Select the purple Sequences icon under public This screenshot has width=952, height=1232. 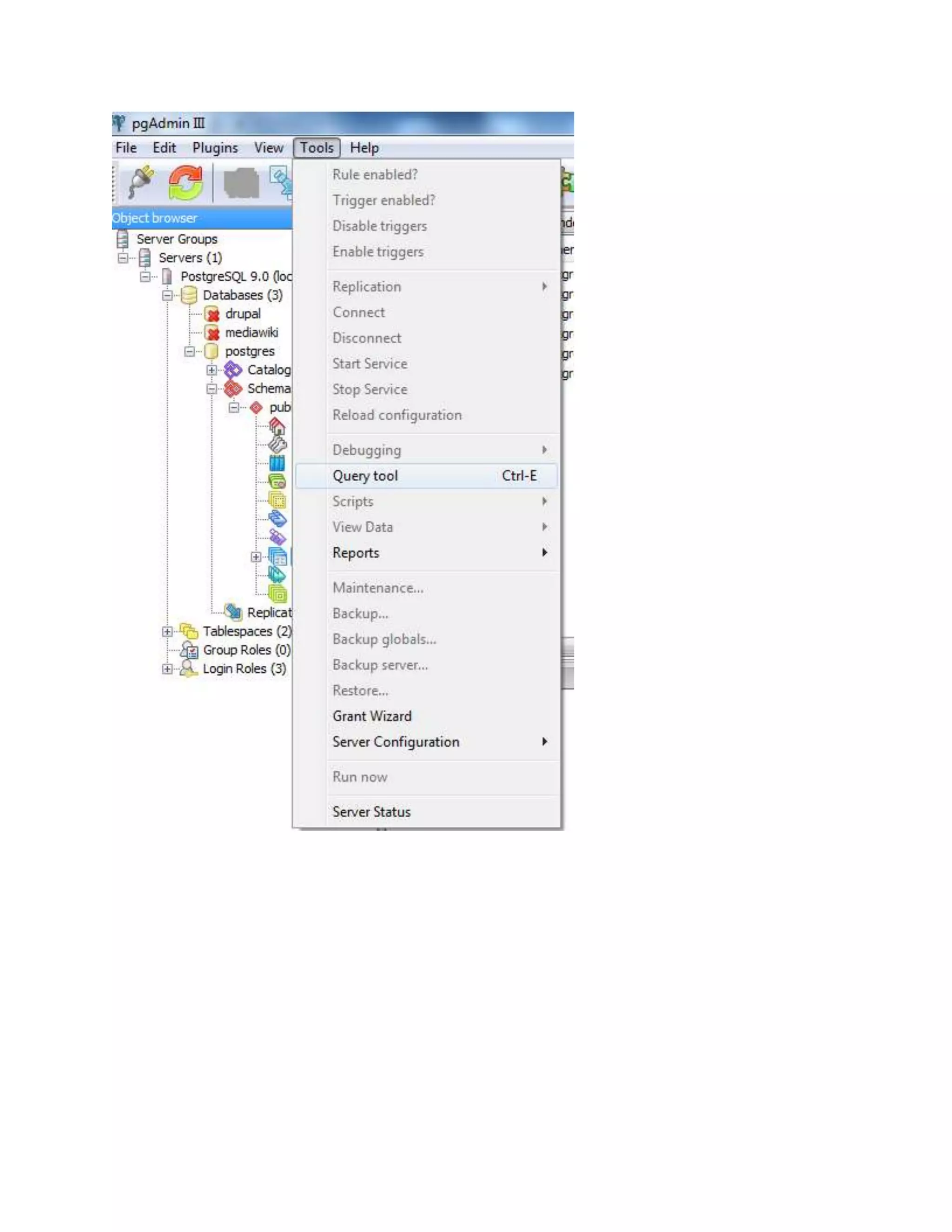(x=278, y=537)
